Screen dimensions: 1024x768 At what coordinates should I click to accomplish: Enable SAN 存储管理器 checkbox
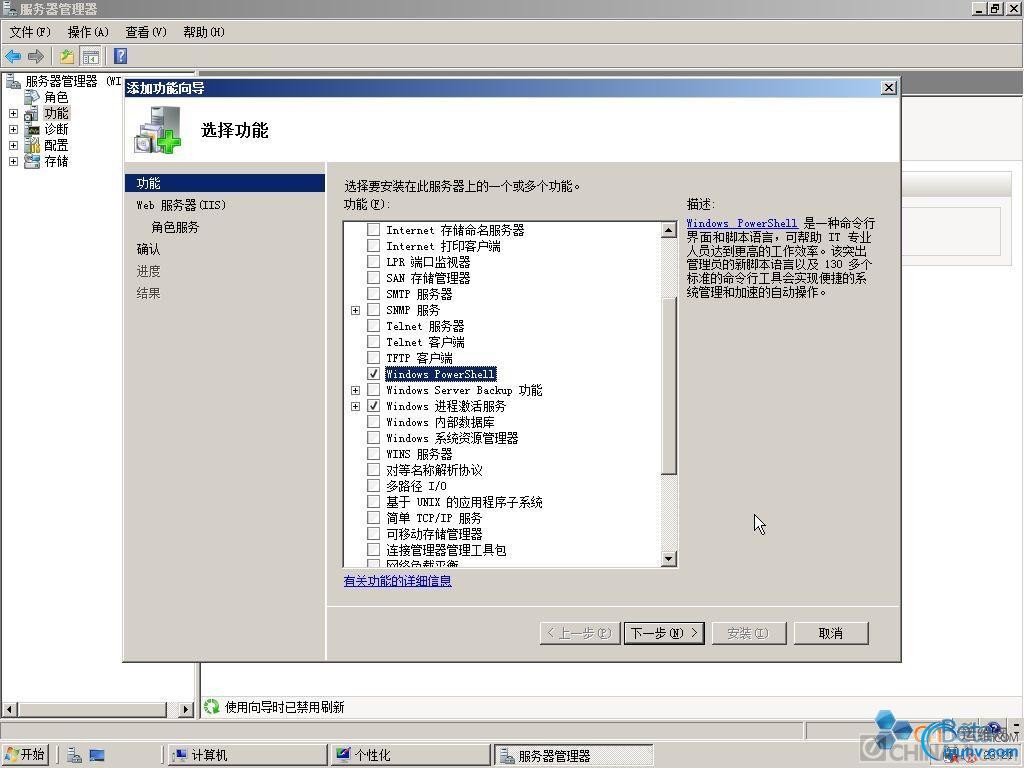coord(374,278)
